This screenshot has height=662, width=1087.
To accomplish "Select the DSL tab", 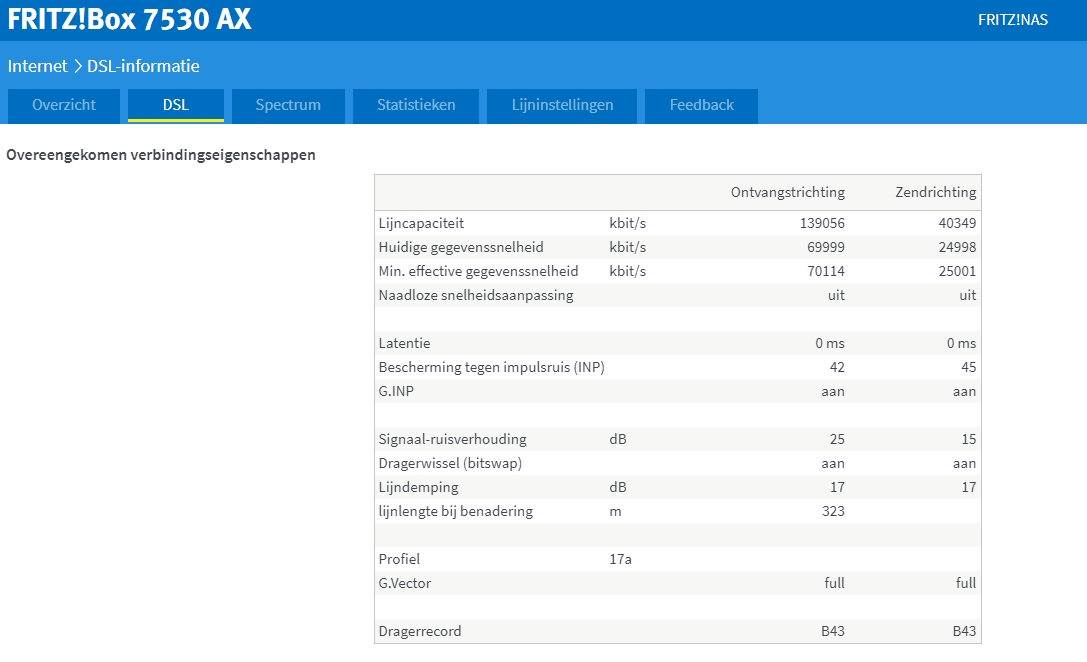I will tap(176, 105).
